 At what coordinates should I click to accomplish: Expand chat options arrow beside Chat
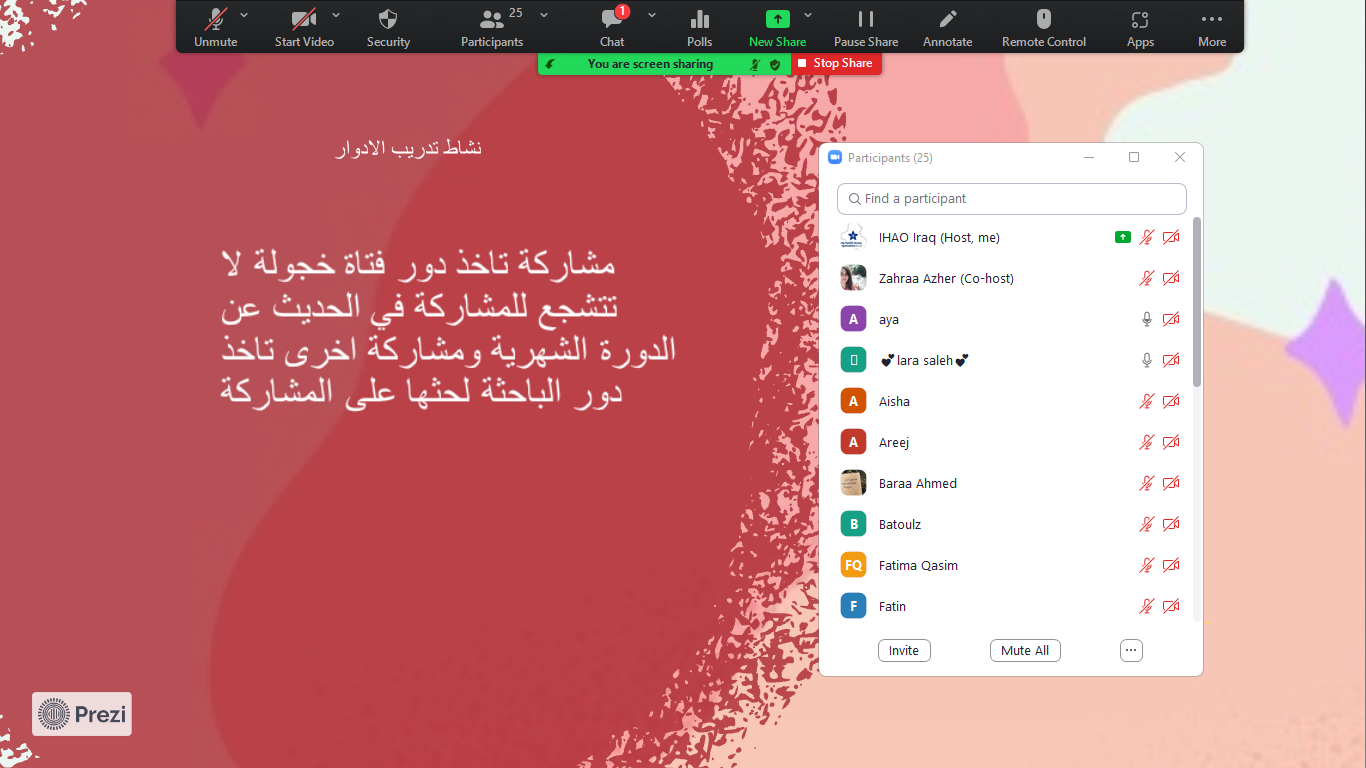click(x=652, y=15)
